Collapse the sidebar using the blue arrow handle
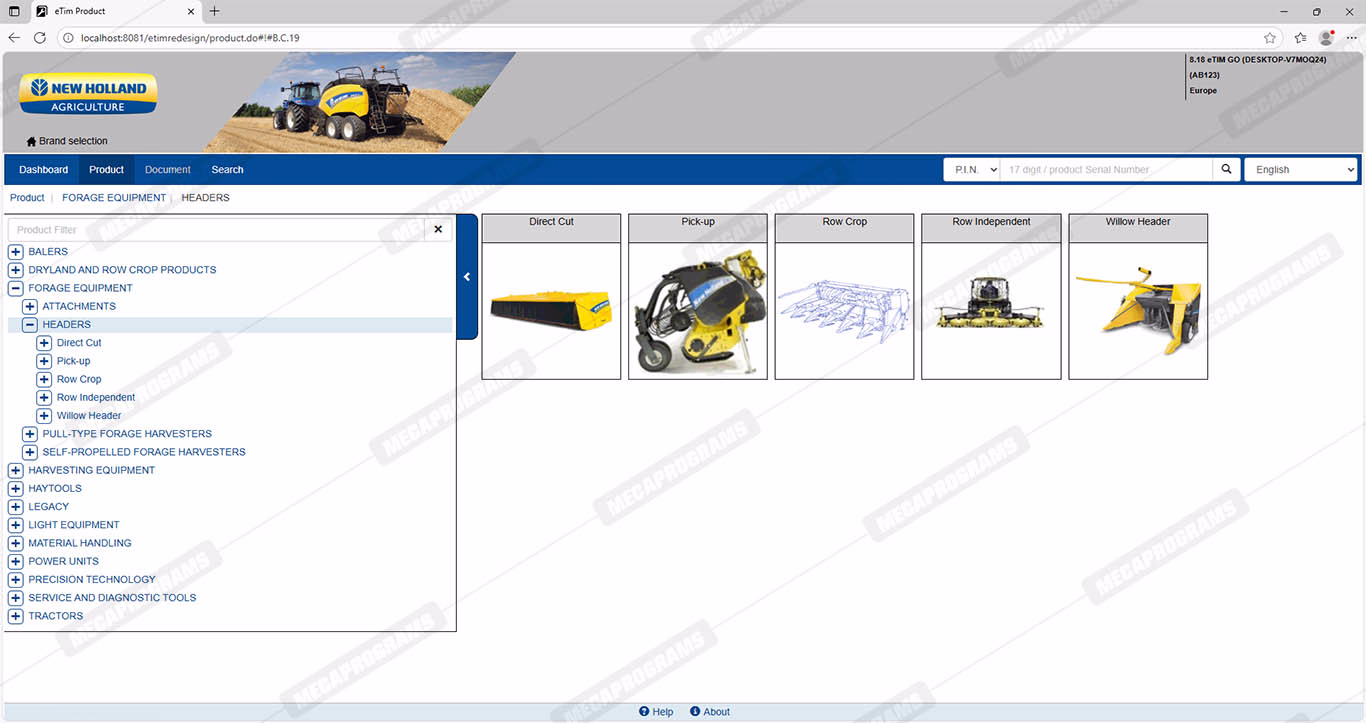The height and width of the screenshot is (723, 1366). (x=467, y=277)
